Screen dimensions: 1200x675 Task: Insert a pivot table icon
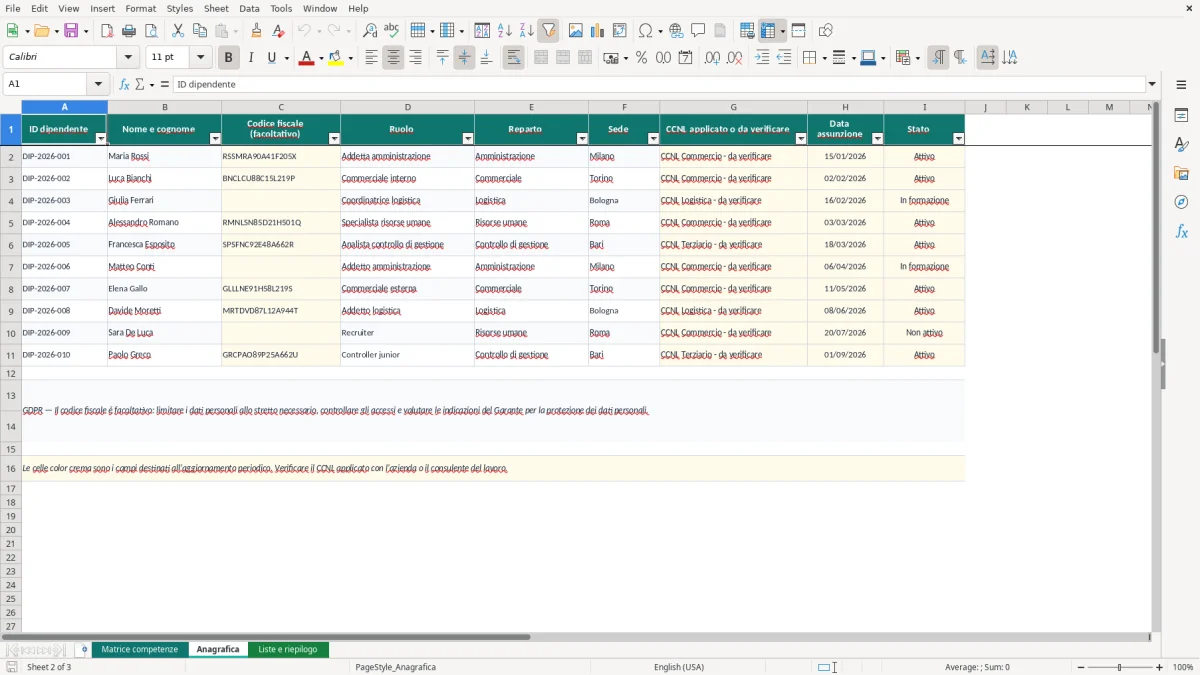620,31
